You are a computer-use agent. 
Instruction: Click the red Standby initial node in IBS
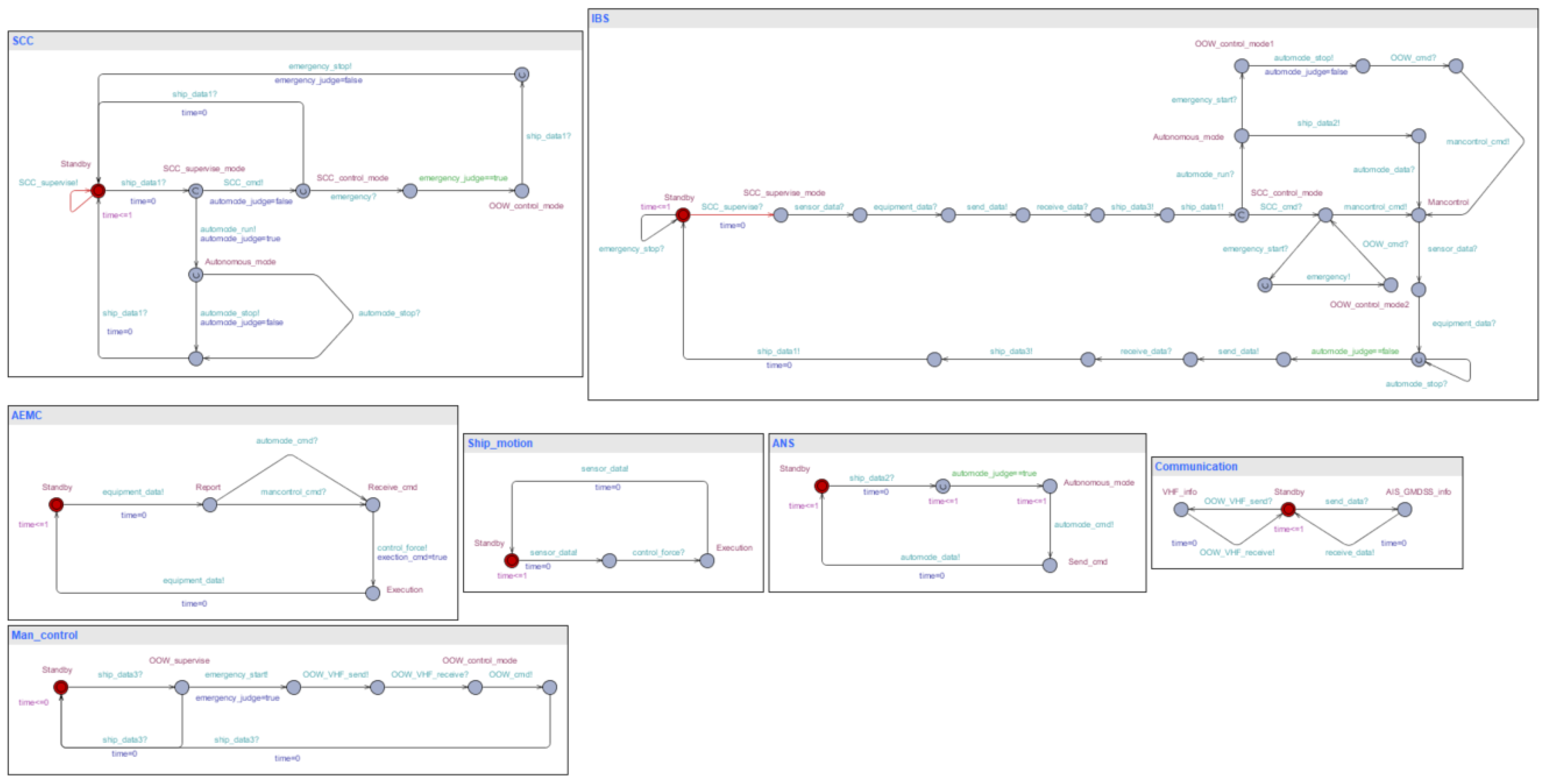click(x=683, y=215)
